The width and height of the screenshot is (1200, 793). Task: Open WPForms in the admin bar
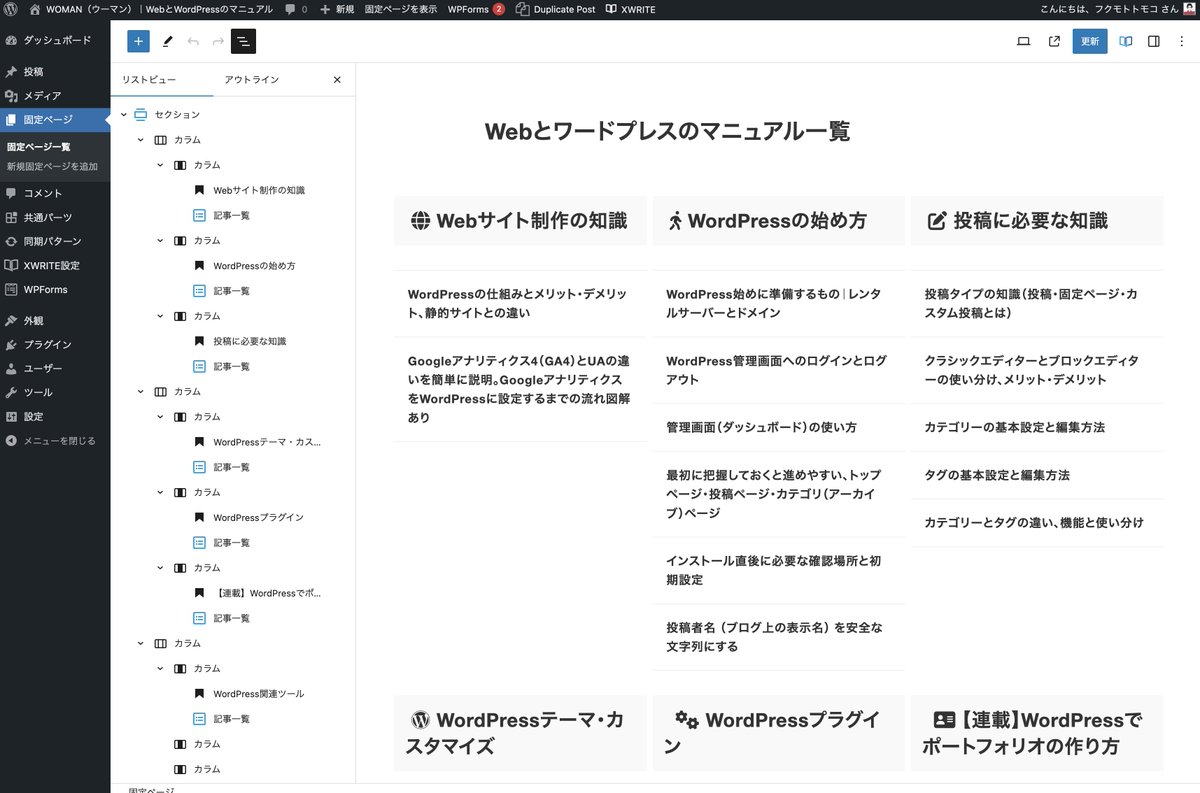(x=476, y=9)
